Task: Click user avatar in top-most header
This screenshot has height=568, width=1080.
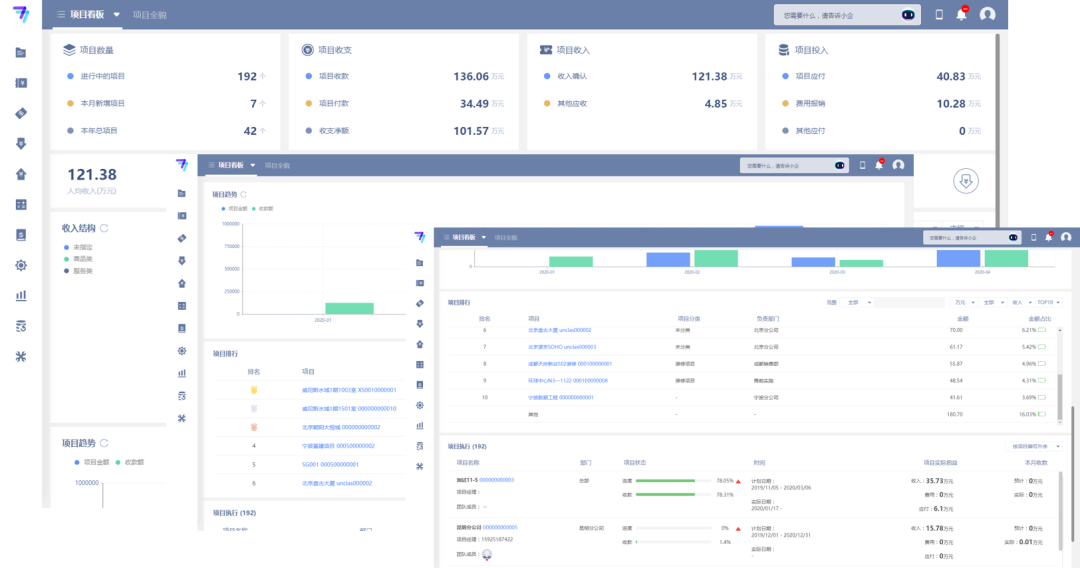Action: (x=988, y=14)
